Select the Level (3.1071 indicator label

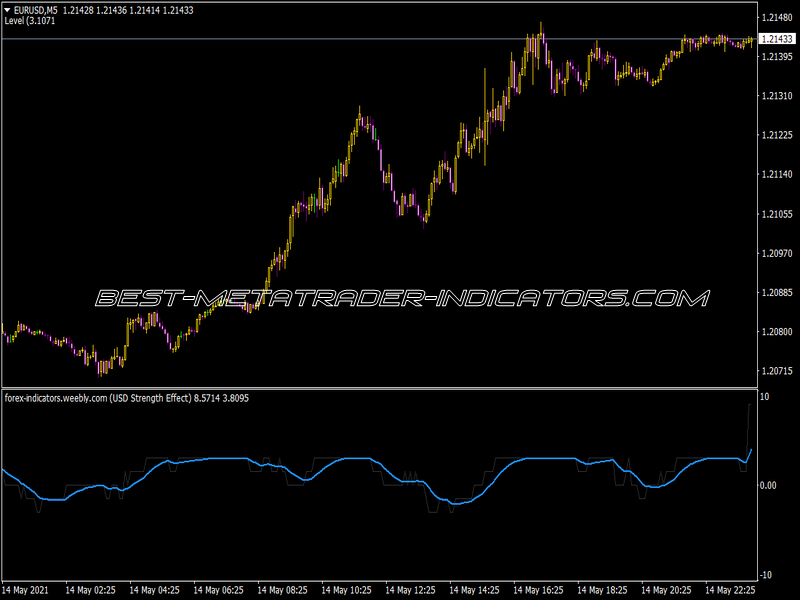click(x=30, y=21)
